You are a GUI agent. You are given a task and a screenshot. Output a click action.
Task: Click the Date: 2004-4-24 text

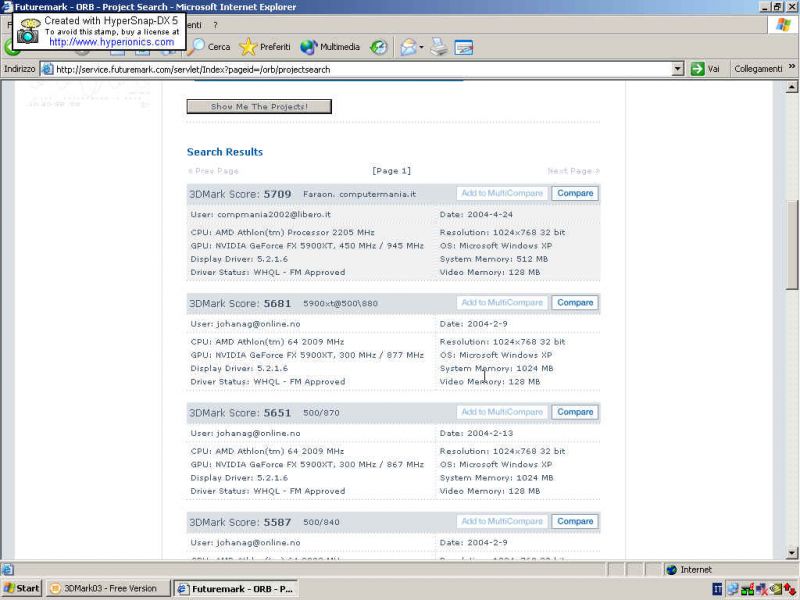477,215
